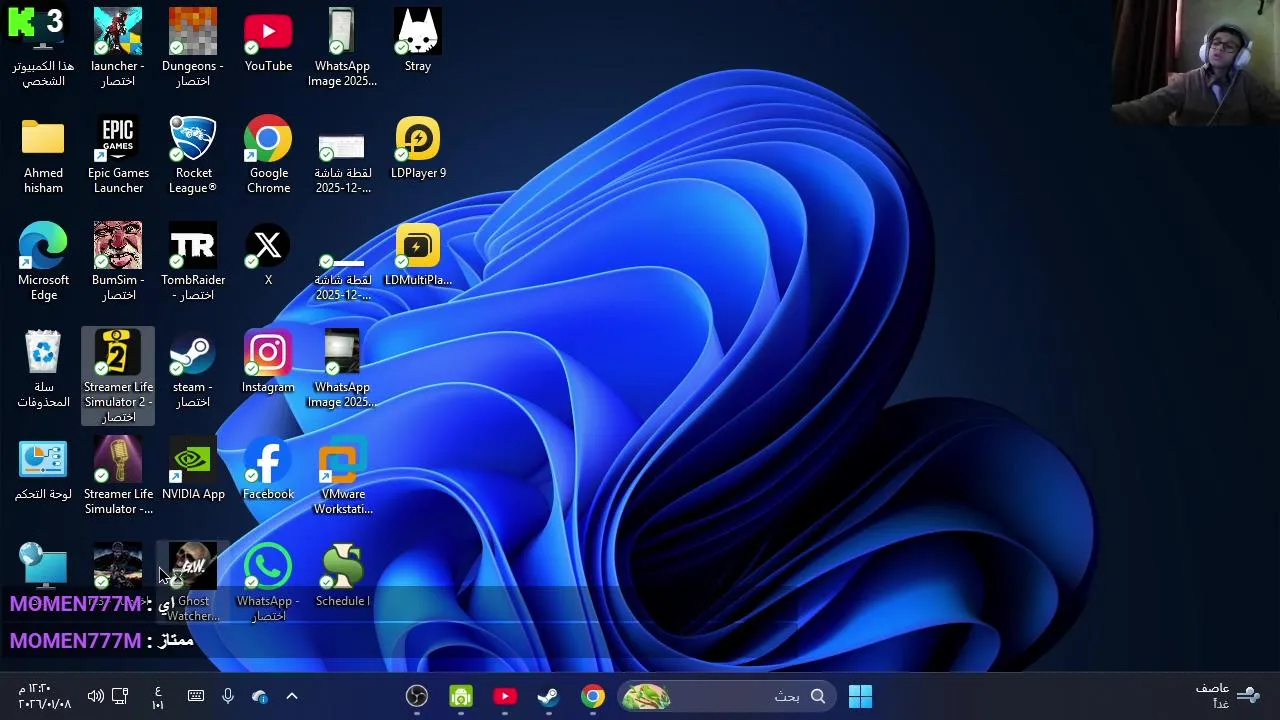Select the steam desktop shortcut
The image size is (1280, 720).
point(193,369)
